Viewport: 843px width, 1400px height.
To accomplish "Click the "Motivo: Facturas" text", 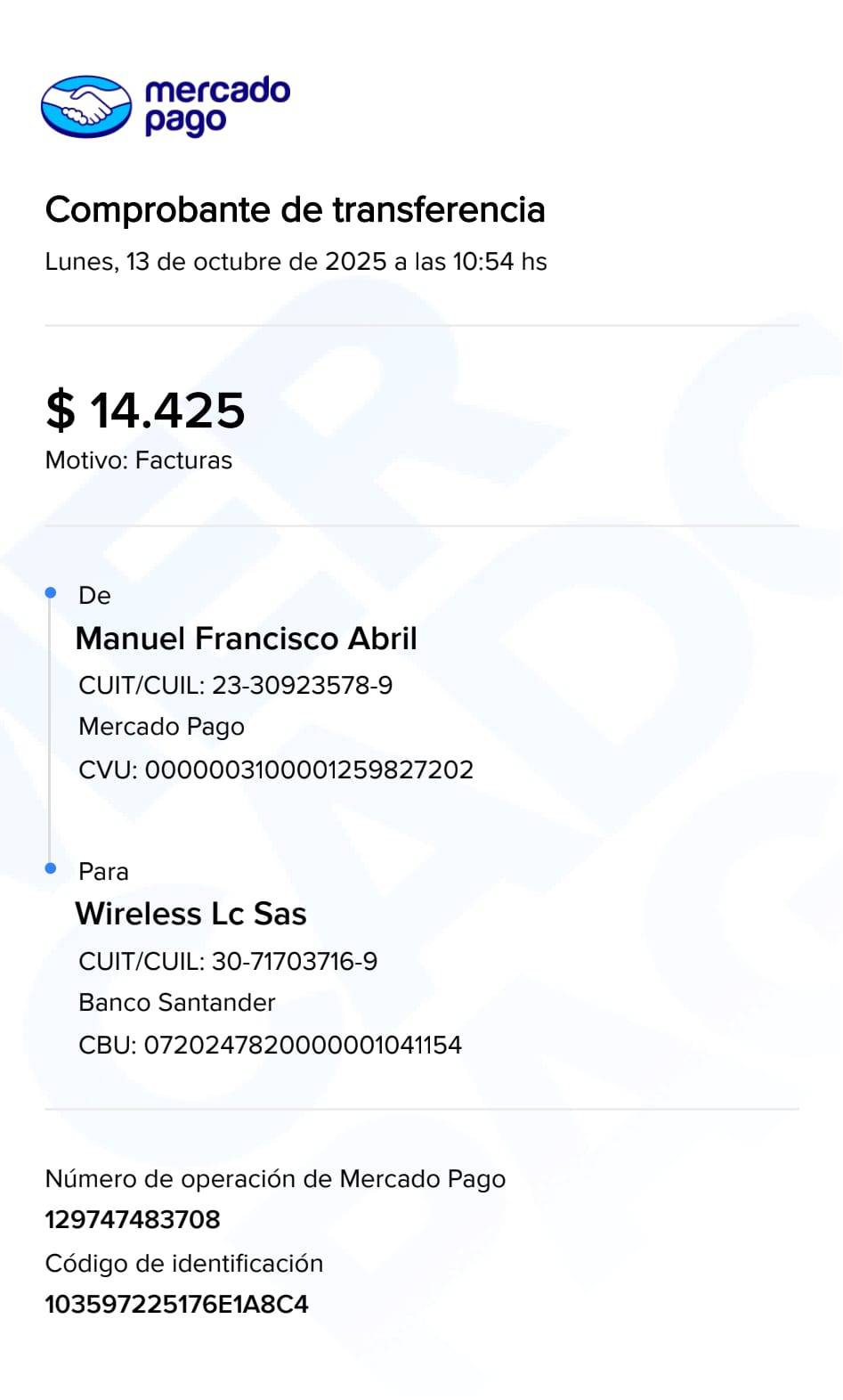I will pyautogui.click(x=138, y=460).
